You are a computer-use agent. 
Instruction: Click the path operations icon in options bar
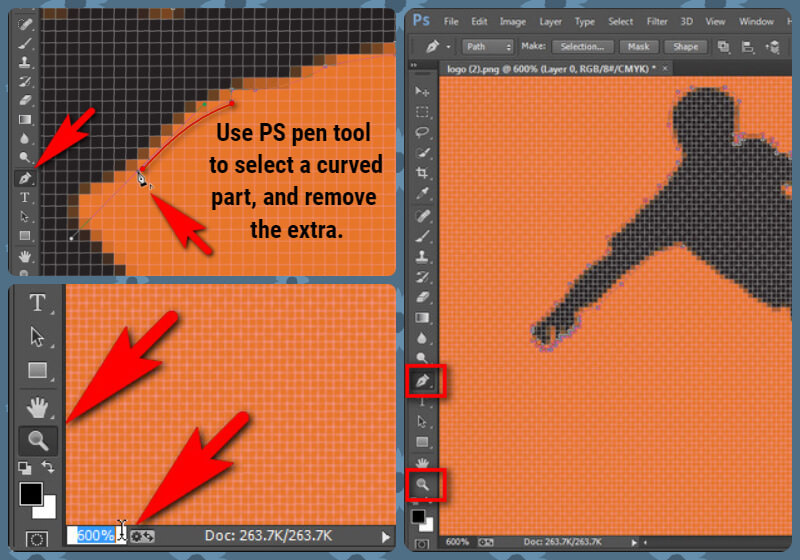723,46
